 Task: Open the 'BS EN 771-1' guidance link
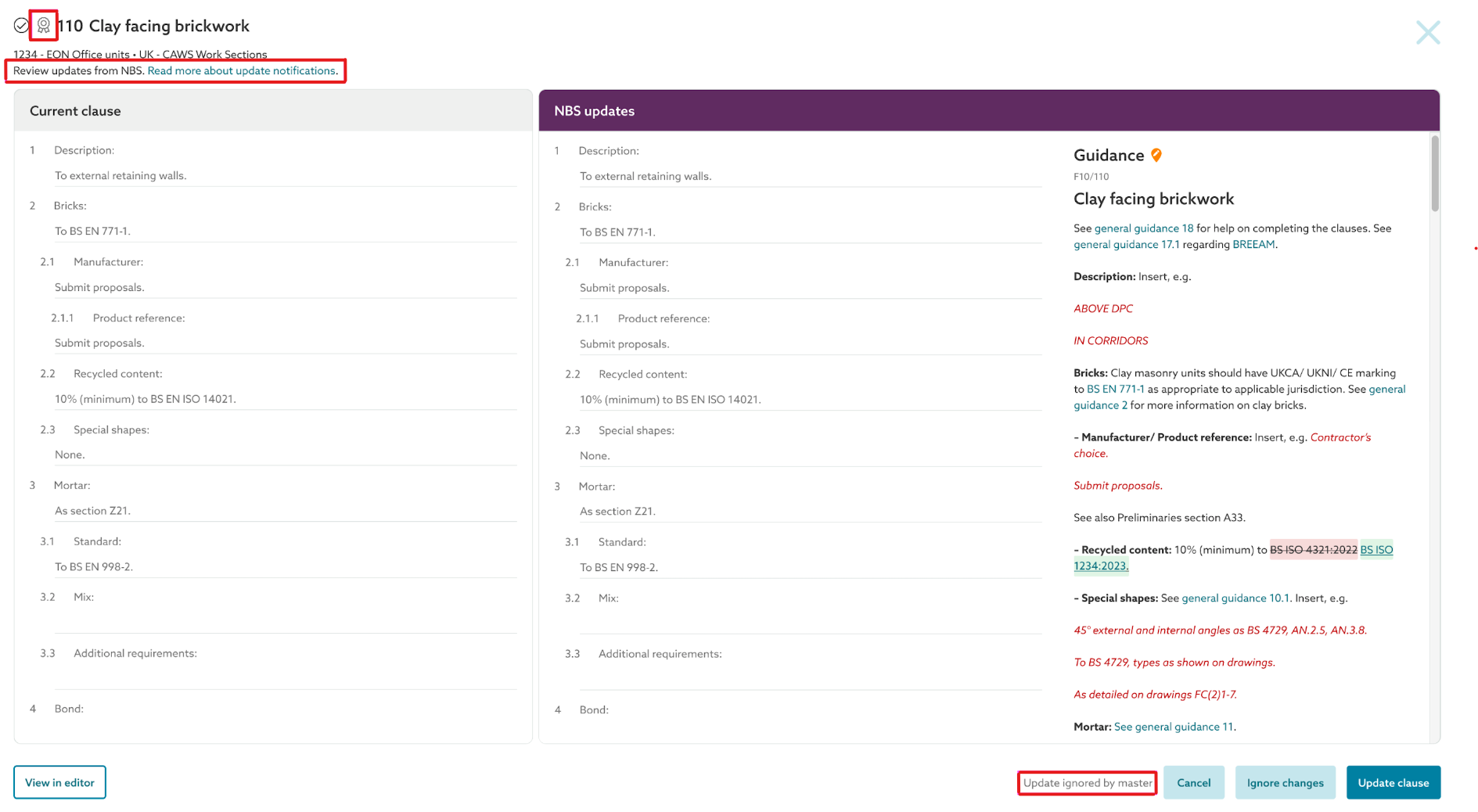click(x=1116, y=390)
